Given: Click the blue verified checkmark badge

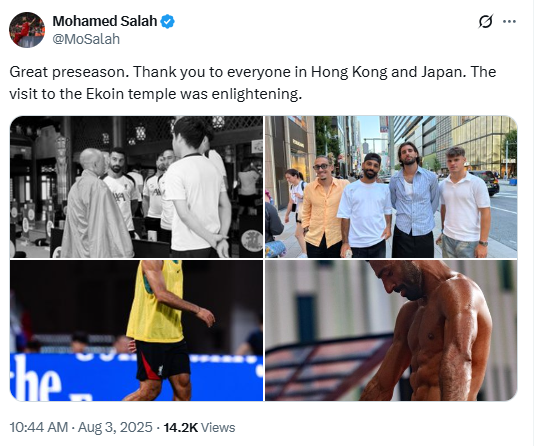Looking at the screenshot, I should [x=167, y=22].
